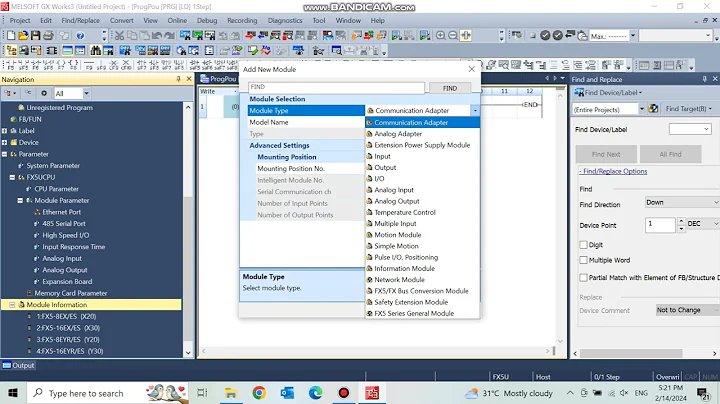
Task: Click the Open project folder icon
Action: click(x=23, y=35)
